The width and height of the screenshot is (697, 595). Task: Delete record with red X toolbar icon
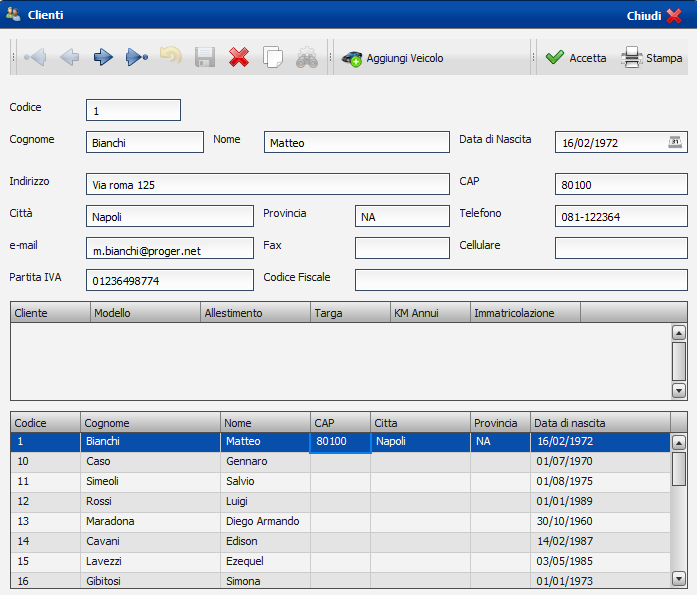239,57
